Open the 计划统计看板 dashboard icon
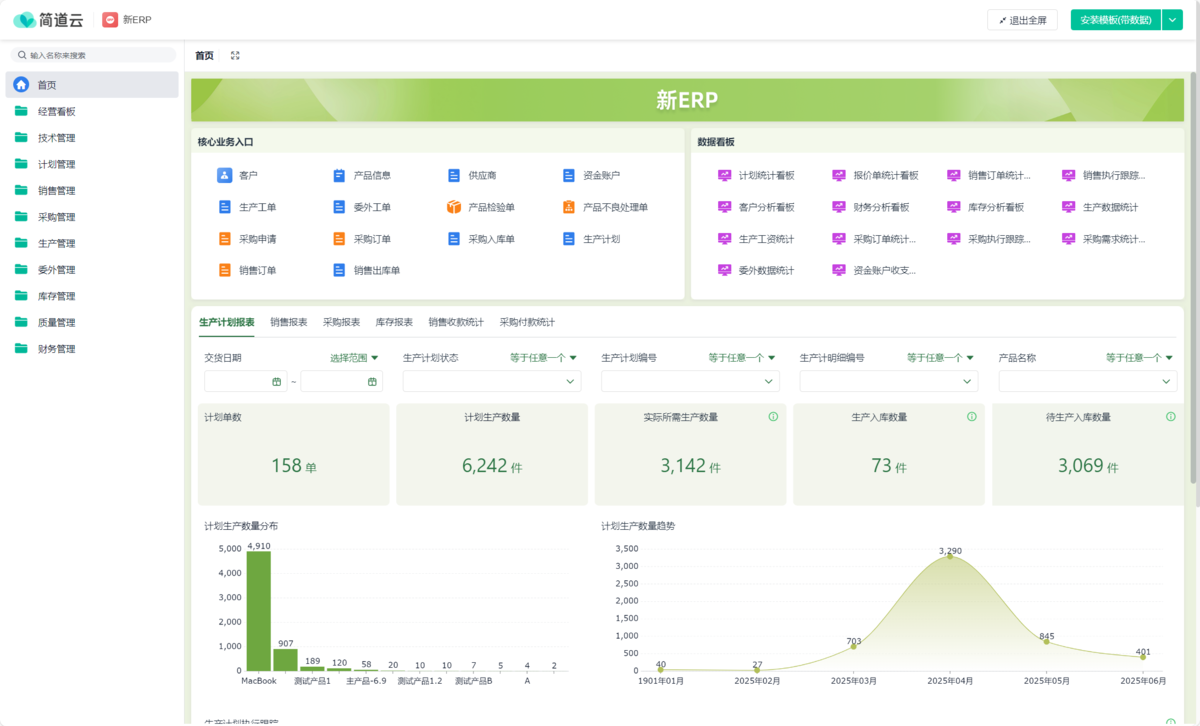 pos(725,175)
